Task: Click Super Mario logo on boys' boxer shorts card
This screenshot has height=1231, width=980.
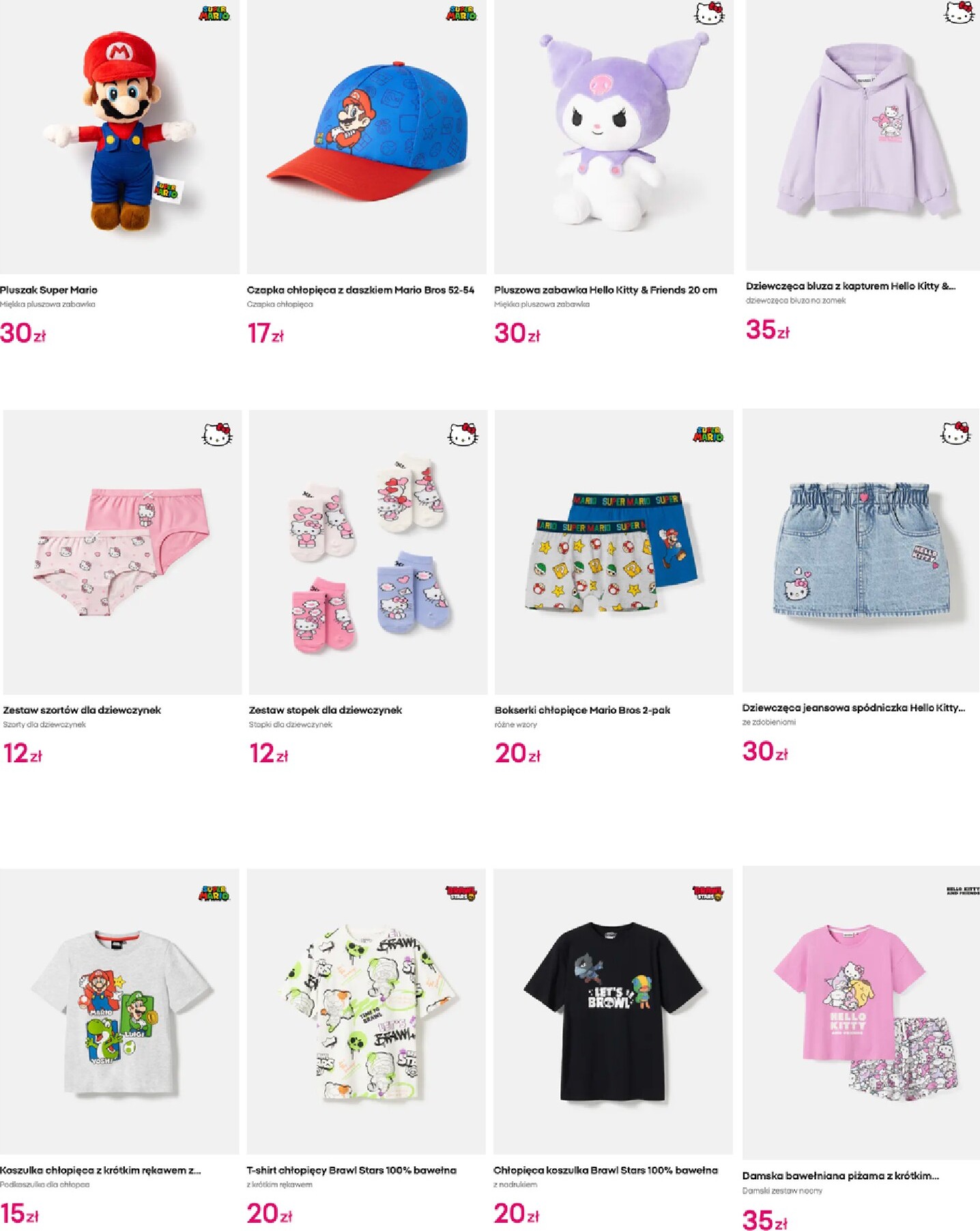Action: (x=708, y=434)
